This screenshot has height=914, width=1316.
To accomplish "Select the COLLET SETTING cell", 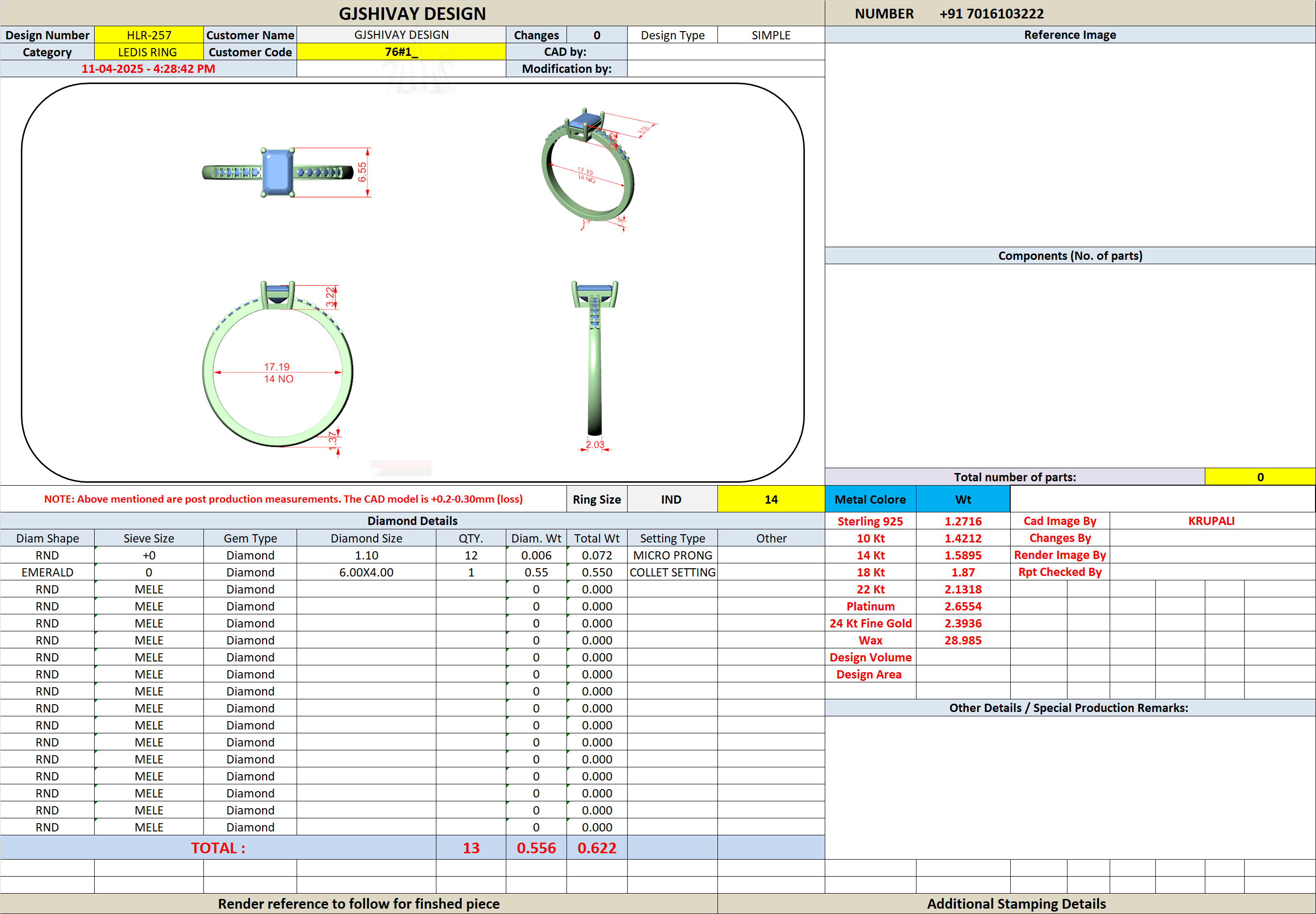I will (672, 572).
